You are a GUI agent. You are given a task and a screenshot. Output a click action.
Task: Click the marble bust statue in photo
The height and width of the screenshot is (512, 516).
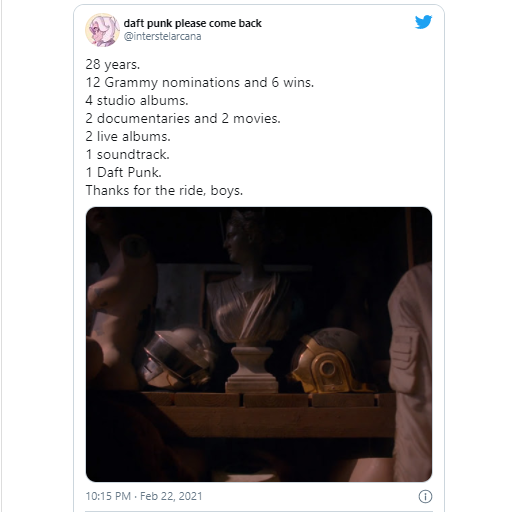250,300
